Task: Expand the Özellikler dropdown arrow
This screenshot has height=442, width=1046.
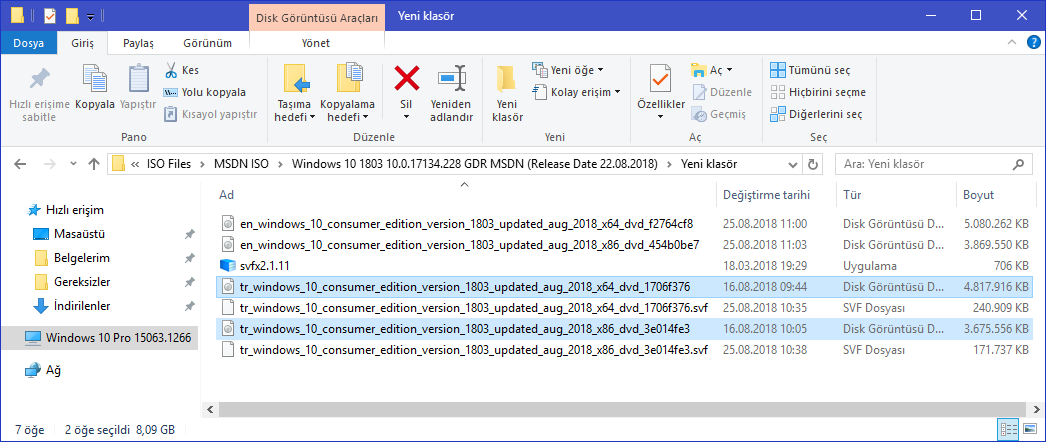Action: (660, 117)
